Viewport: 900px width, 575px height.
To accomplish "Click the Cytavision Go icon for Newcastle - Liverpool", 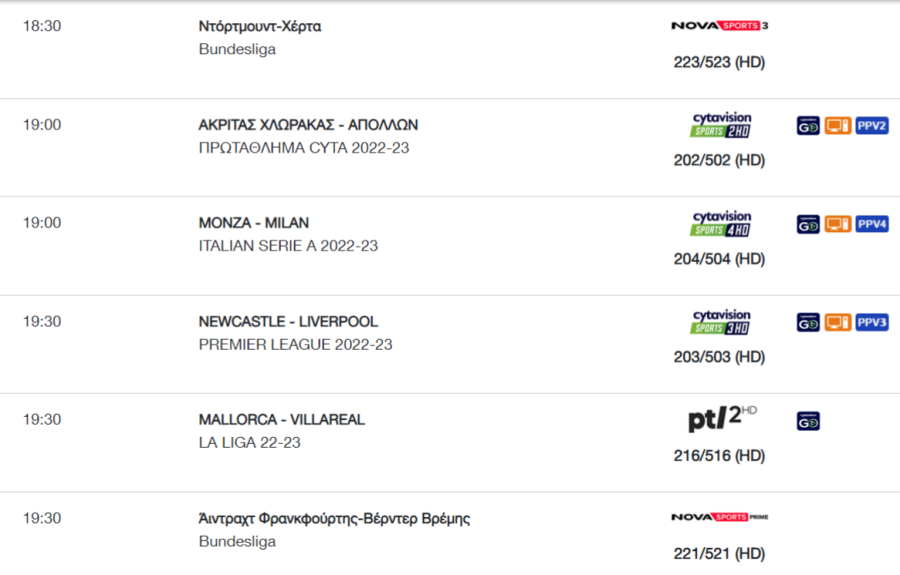I will pos(808,323).
